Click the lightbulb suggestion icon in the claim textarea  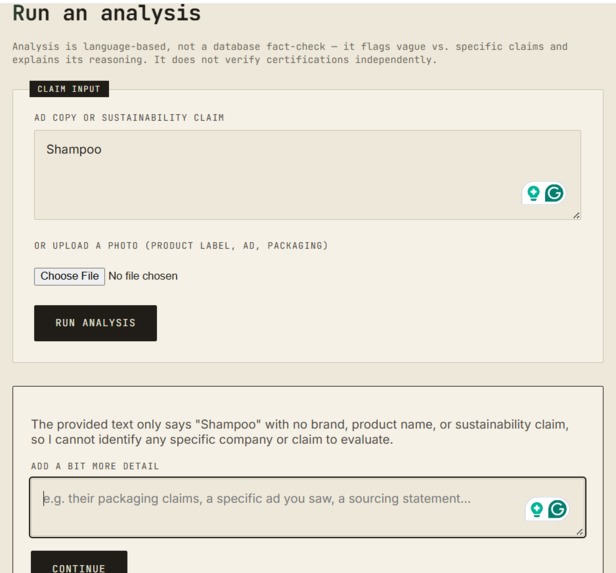click(533, 193)
